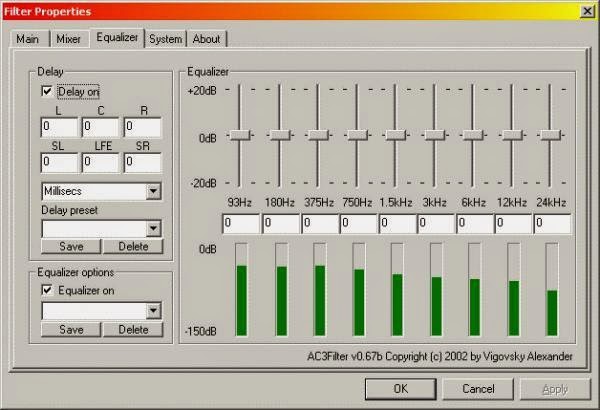Click the 180Hz gain value field
This screenshot has width=600, height=410.
tap(280, 224)
